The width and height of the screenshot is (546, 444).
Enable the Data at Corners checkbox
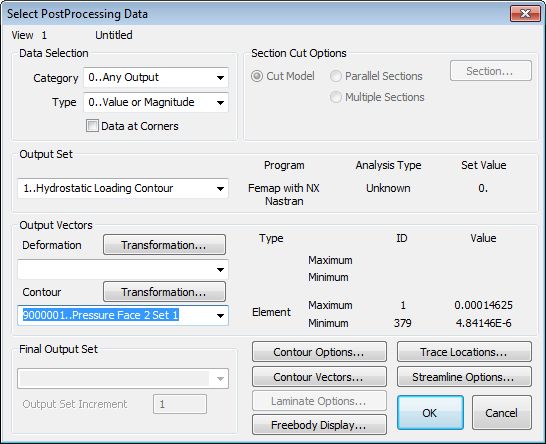pyautogui.click(x=92, y=126)
